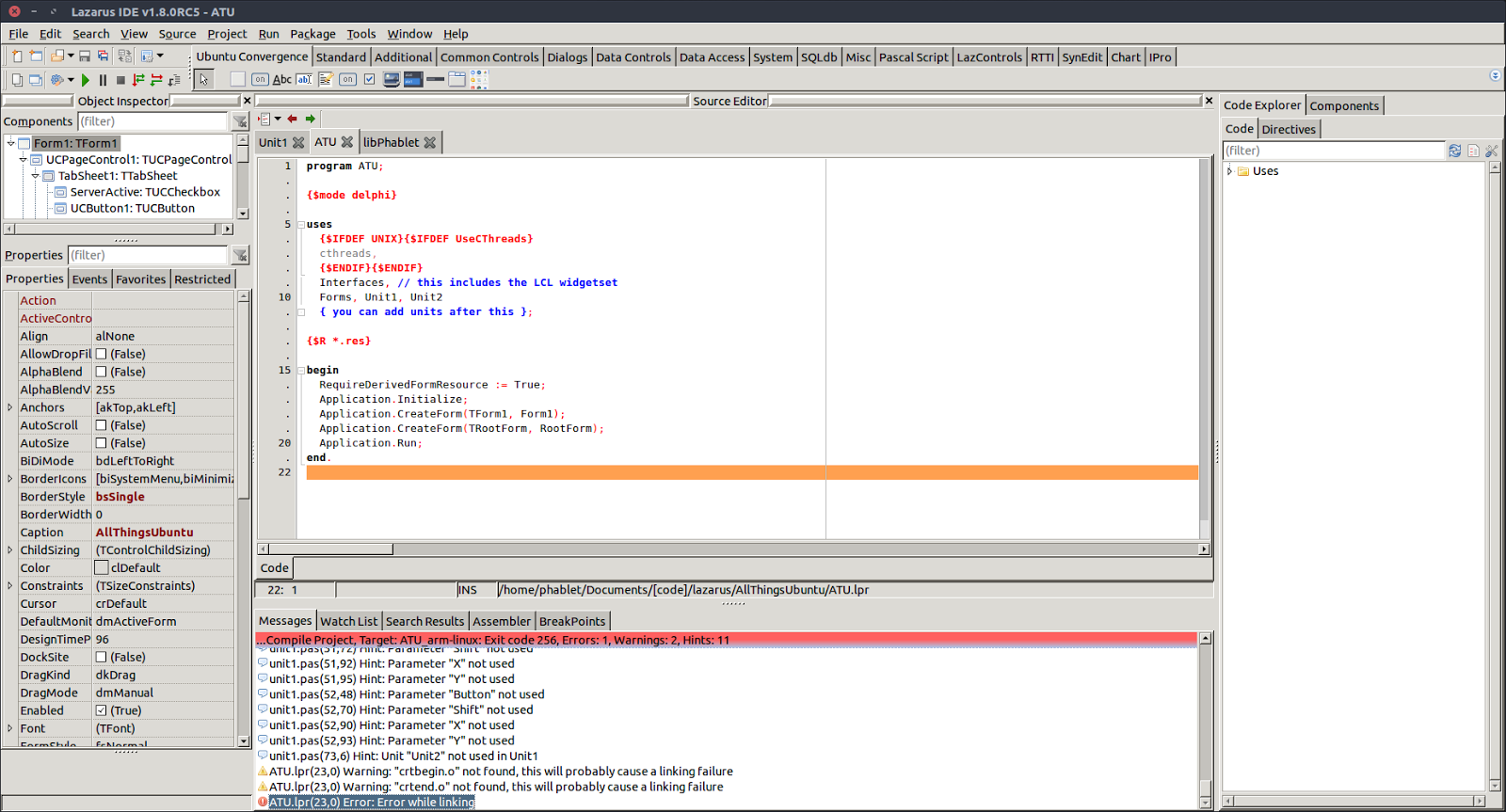Toggle the AlphaBlend property checkbox
Viewport: 1506px width, 812px height.
coord(101,373)
